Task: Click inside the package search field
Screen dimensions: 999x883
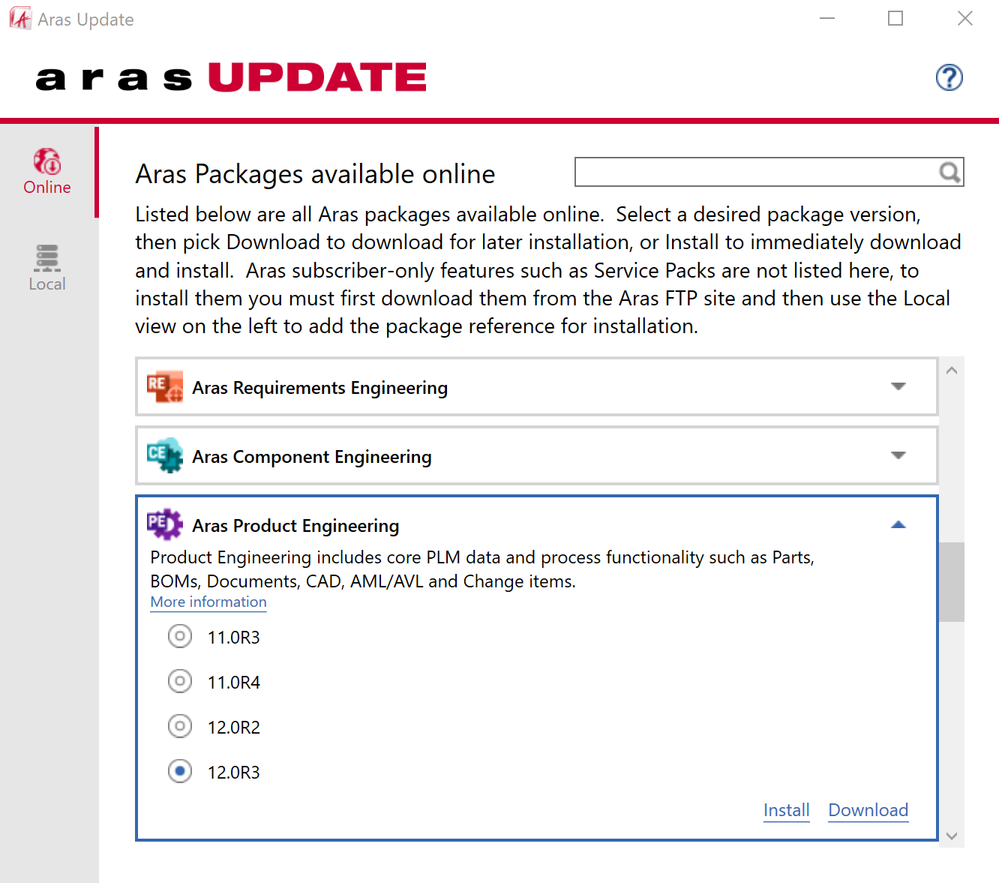Action: [x=755, y=173]
